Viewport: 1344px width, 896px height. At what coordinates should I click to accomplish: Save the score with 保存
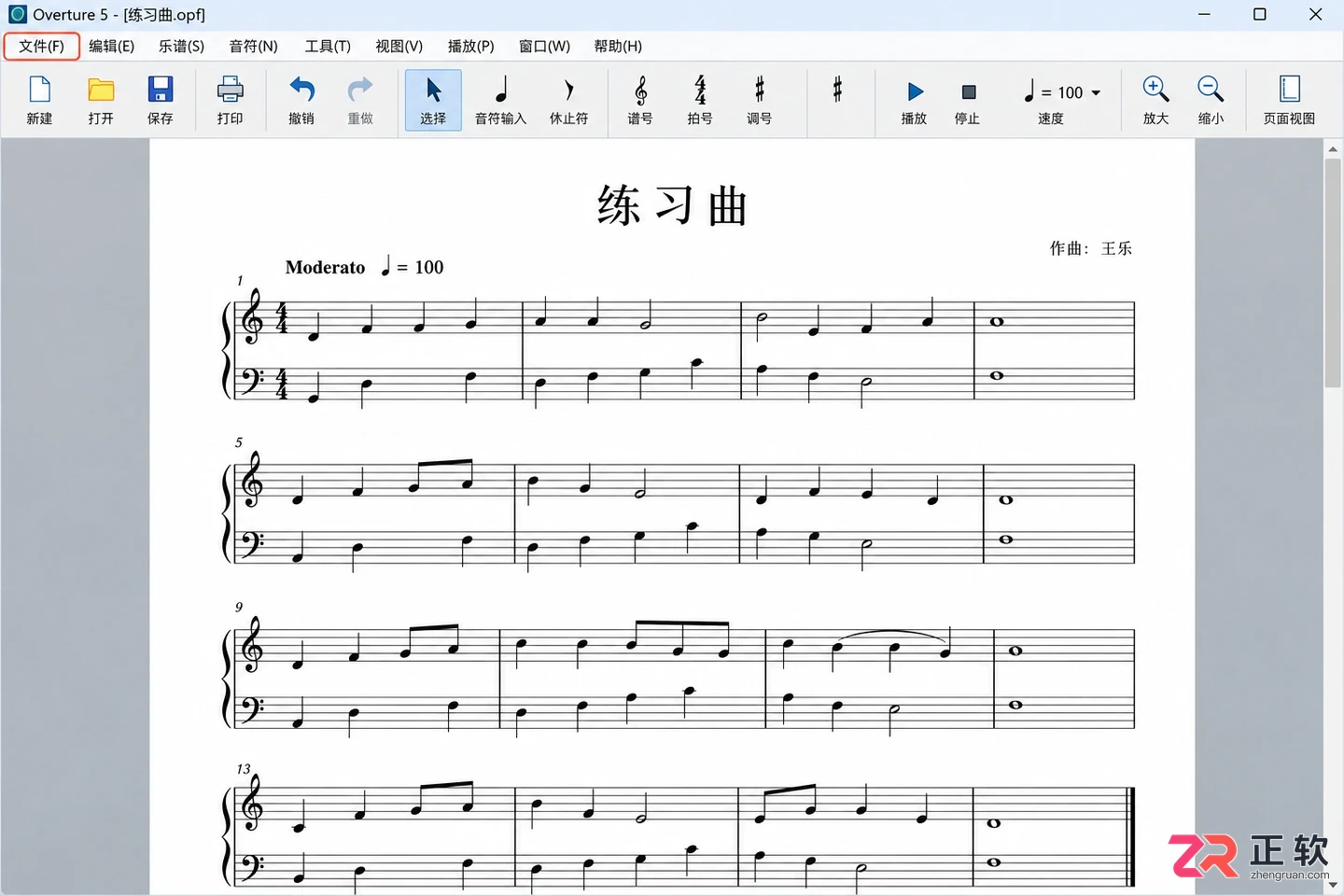click(161, 100)
